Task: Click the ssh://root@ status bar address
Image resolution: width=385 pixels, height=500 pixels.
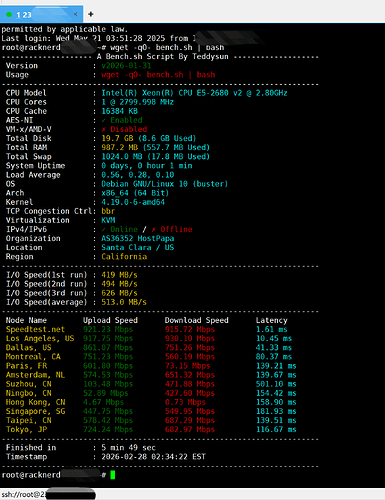Action: (x=23, y=494)
